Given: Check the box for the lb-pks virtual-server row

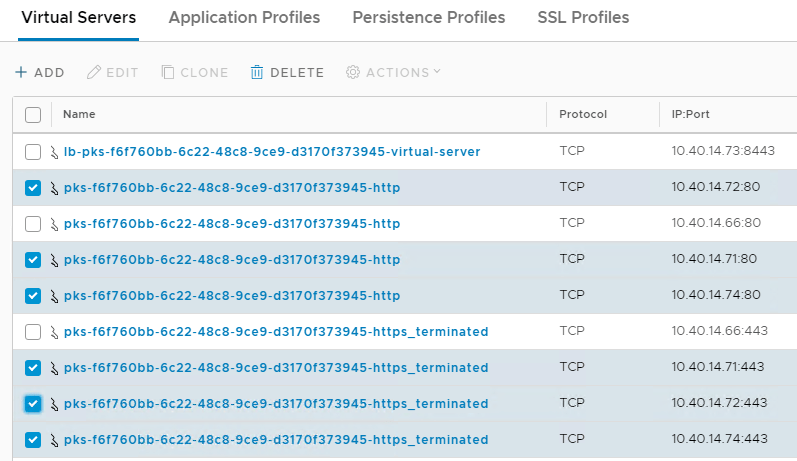Looking at the screenshot, I should click(x=33, y=152).
